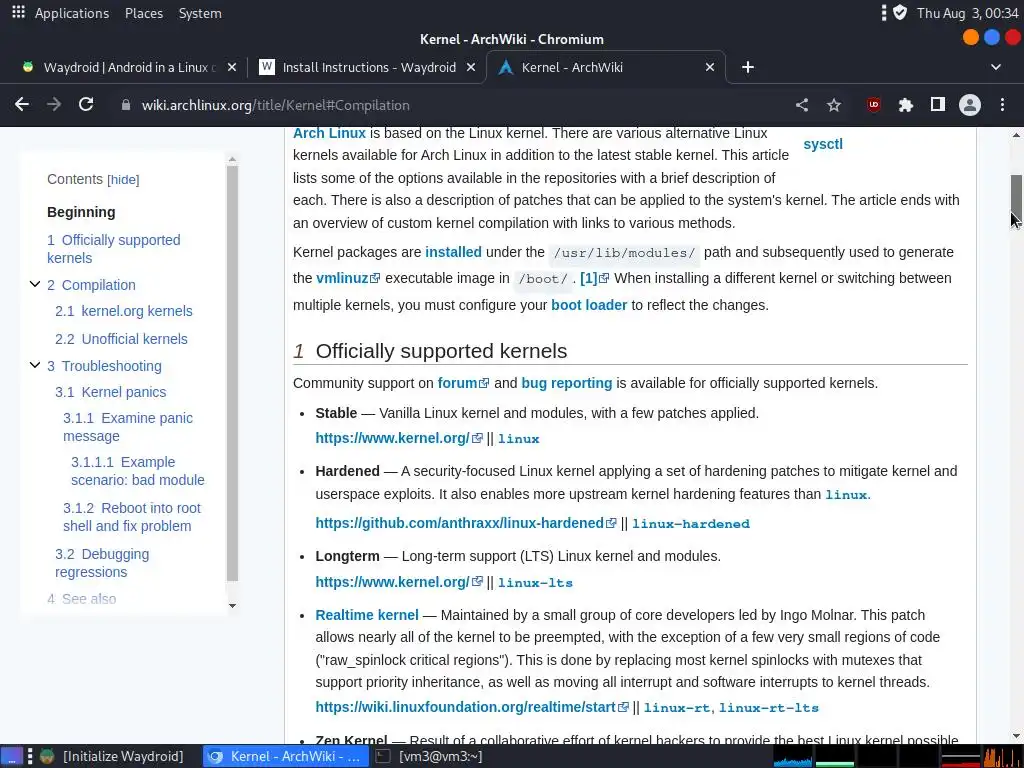Go to 3.1 Kernel panics in contents
The image size is (1024, 768).
coord(111,392)
